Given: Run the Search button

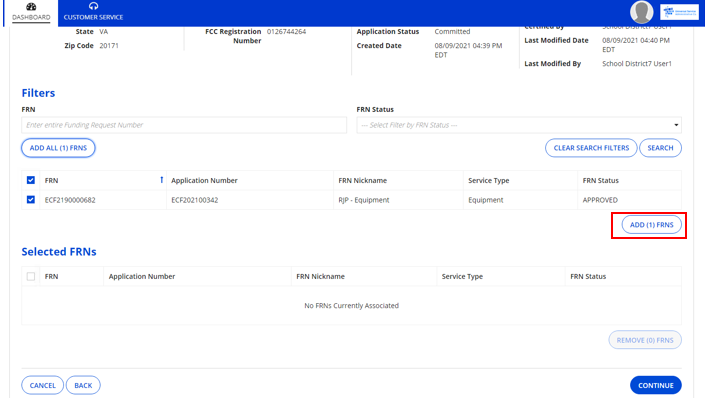Looking at the screenshot, I should tap(660, 148).
